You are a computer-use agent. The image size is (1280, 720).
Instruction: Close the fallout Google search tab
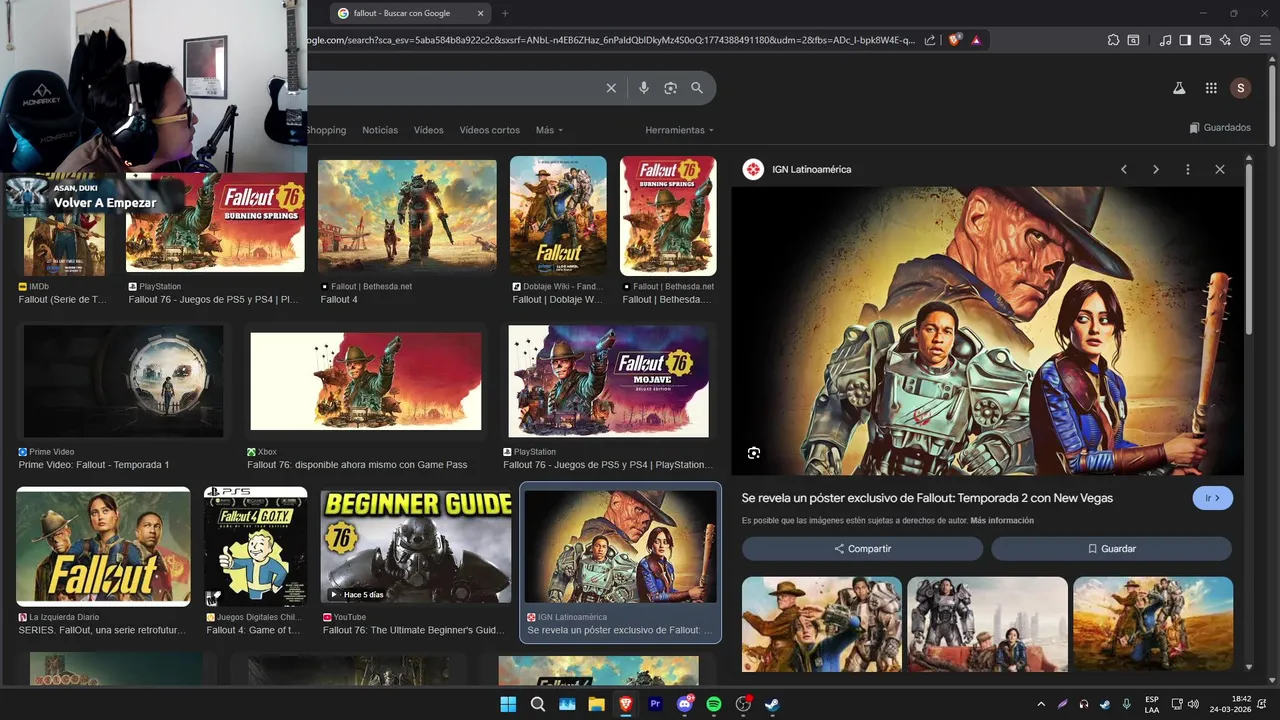tap(480, 13)
